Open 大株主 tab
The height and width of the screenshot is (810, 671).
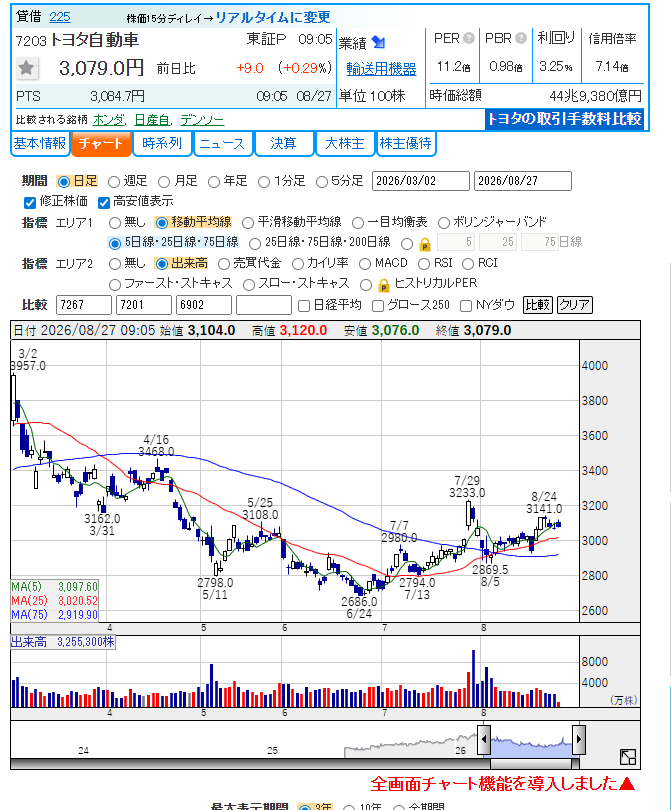345,144
